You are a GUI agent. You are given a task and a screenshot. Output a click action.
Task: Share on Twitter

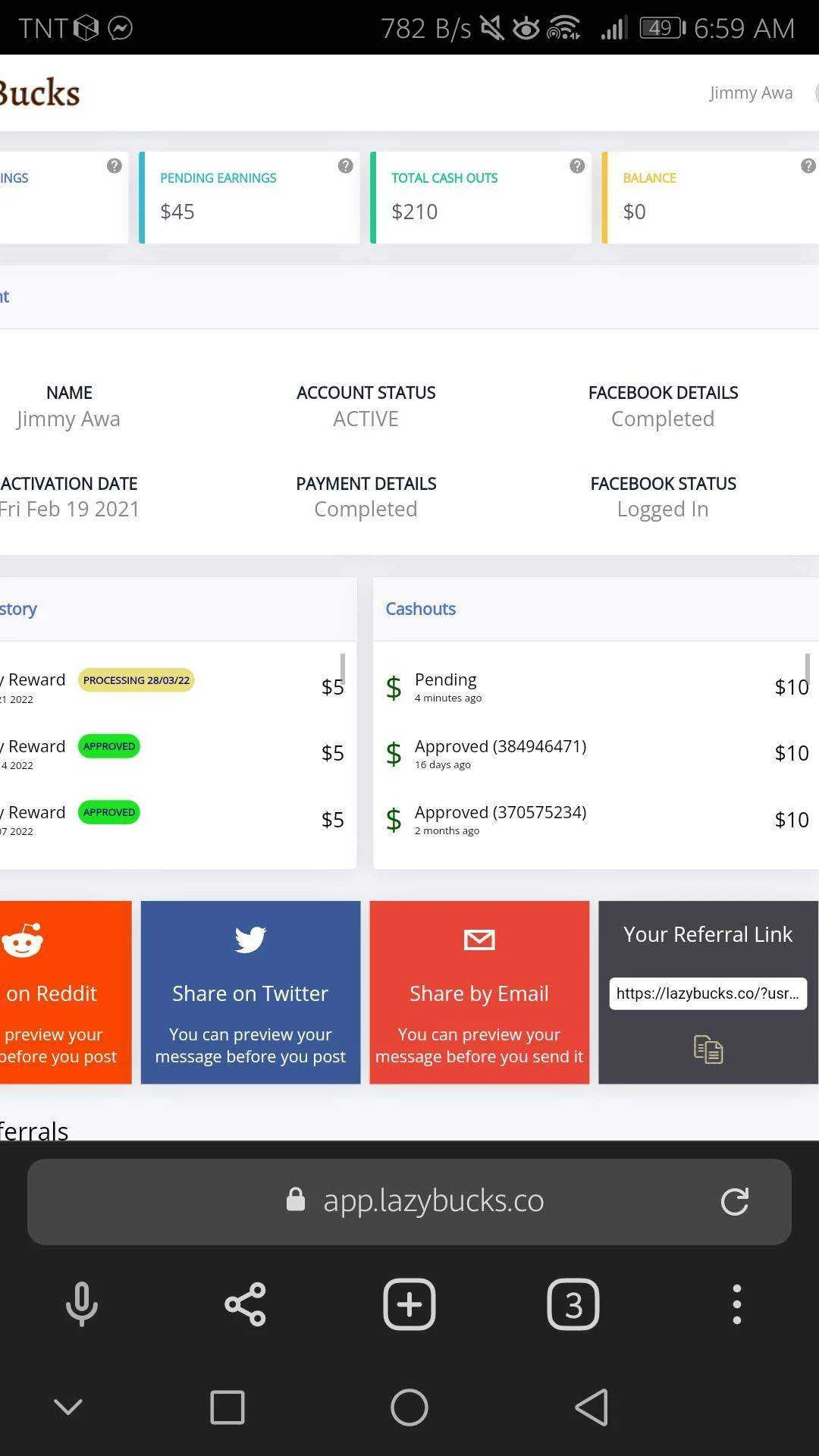coord(250,993)
